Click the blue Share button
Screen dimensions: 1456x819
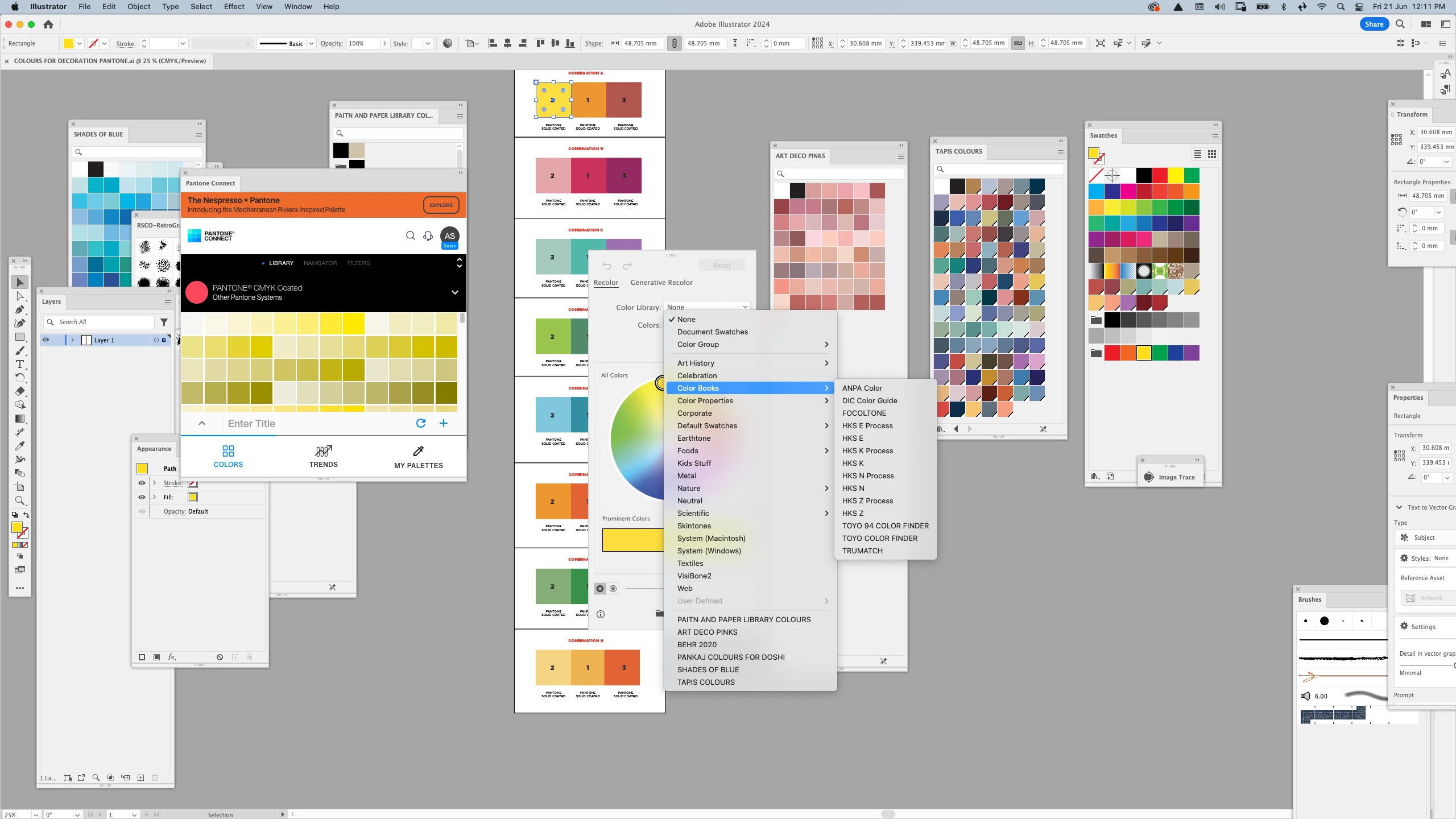[x=1374, y=24]
